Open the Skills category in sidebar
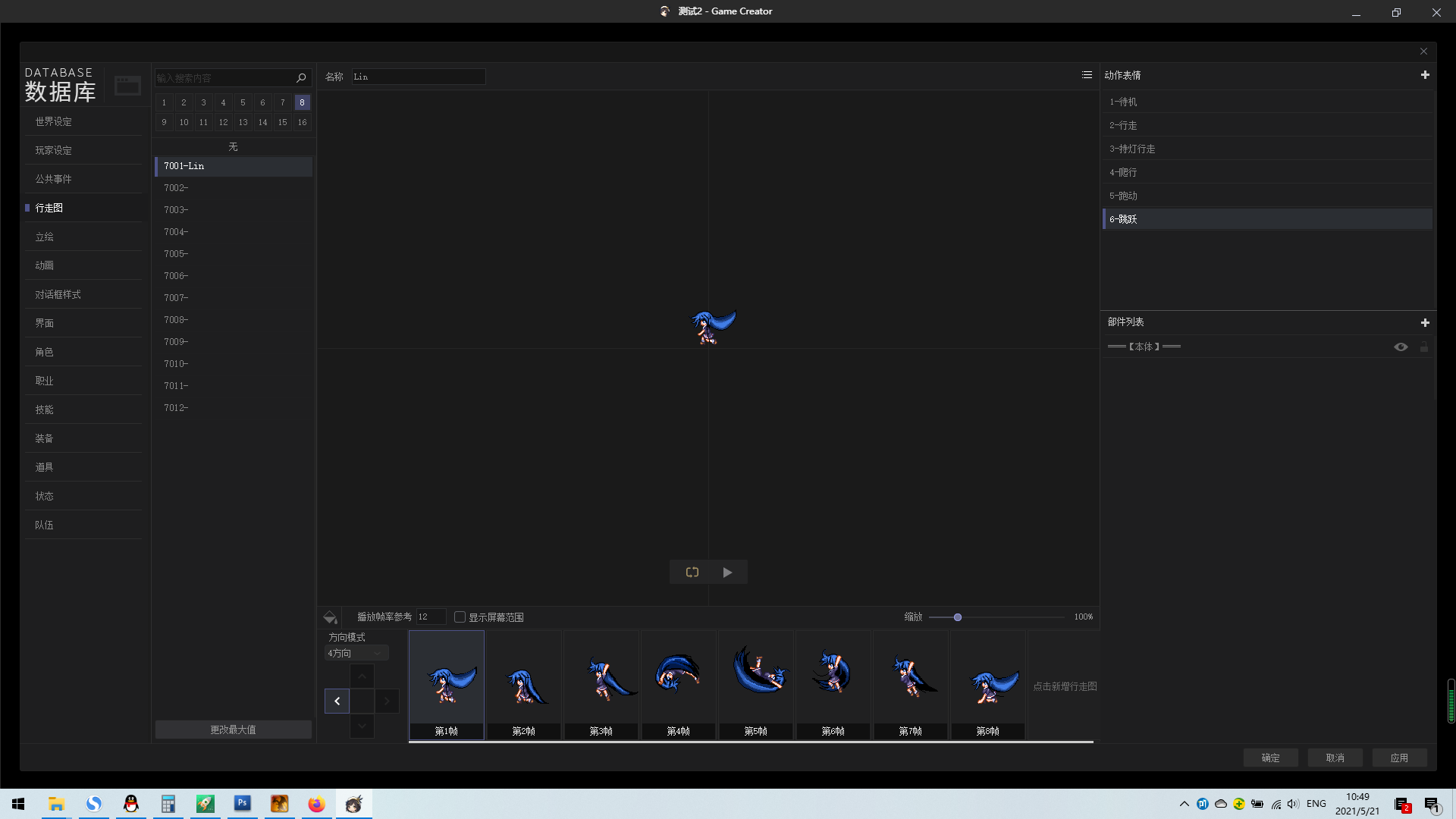This screenshot has height=819, width=1456. pyautogui.click(x=83, y=409)
